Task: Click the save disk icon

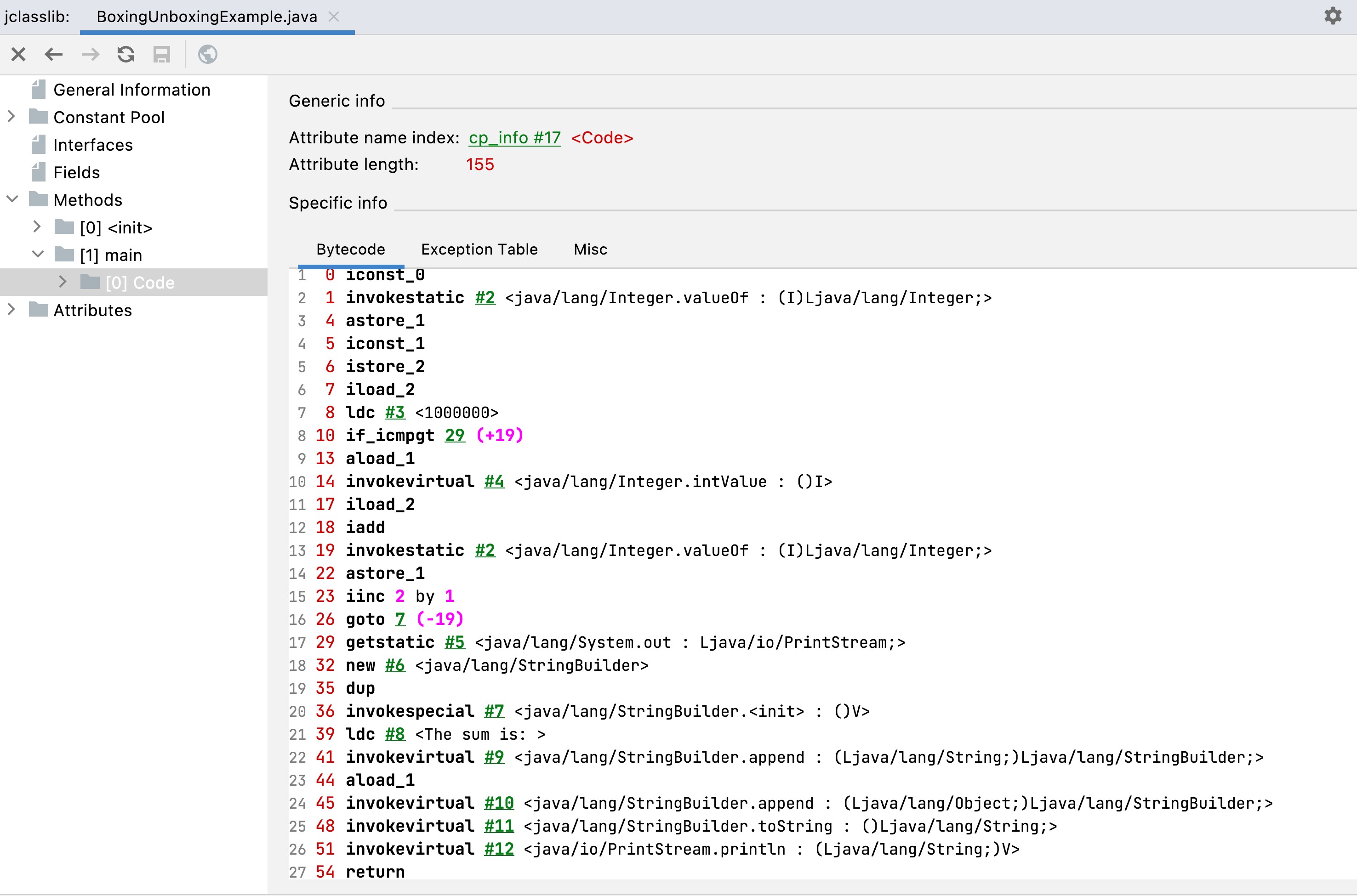Action: 162,54
